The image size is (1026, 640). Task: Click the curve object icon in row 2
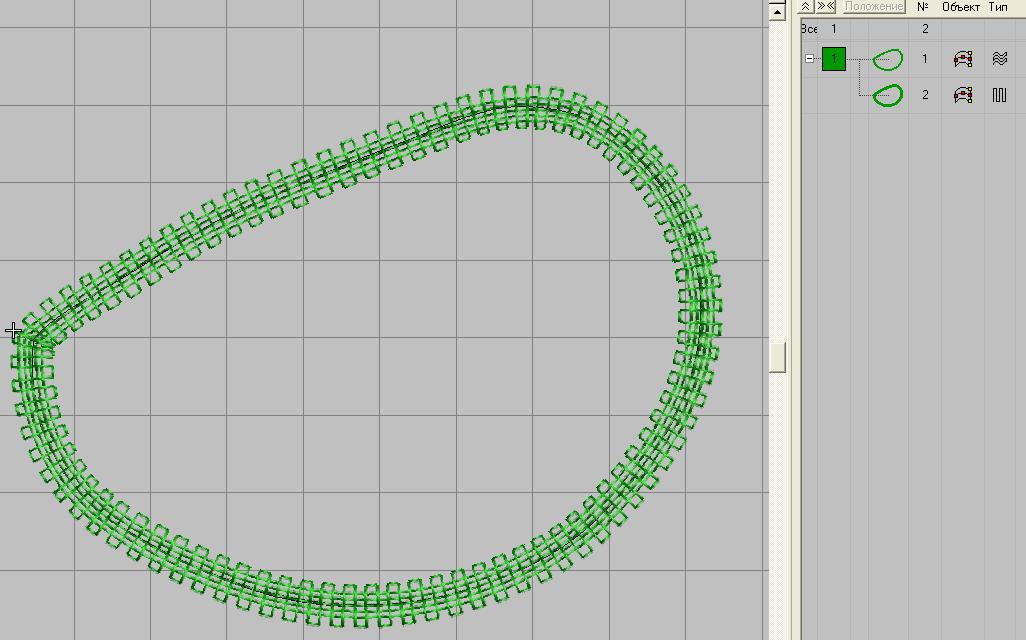coord(963,95)
